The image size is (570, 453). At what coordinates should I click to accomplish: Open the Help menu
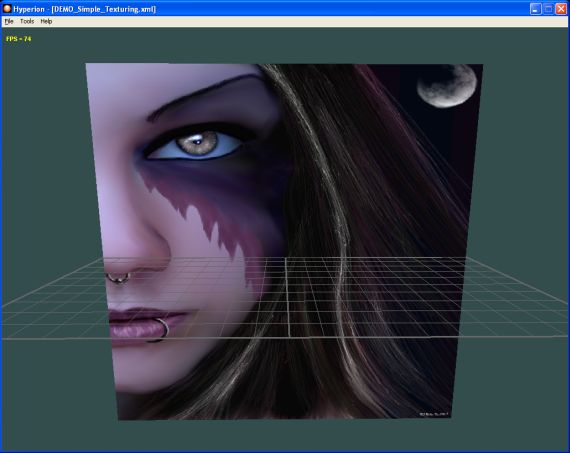[x=46, y=21]
